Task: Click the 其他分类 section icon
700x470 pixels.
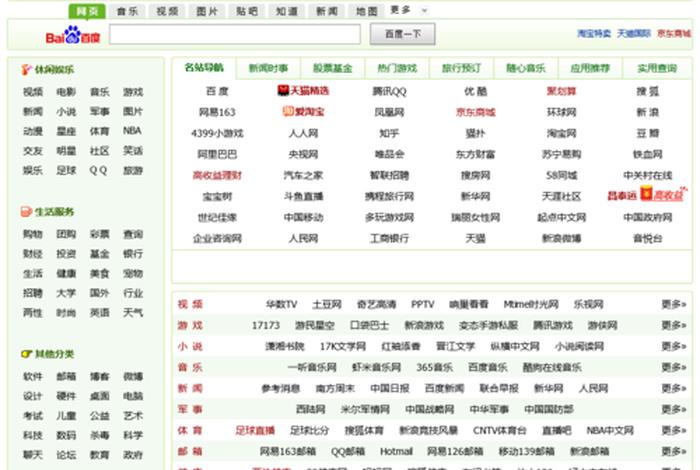Action: [x=26, y=354]
